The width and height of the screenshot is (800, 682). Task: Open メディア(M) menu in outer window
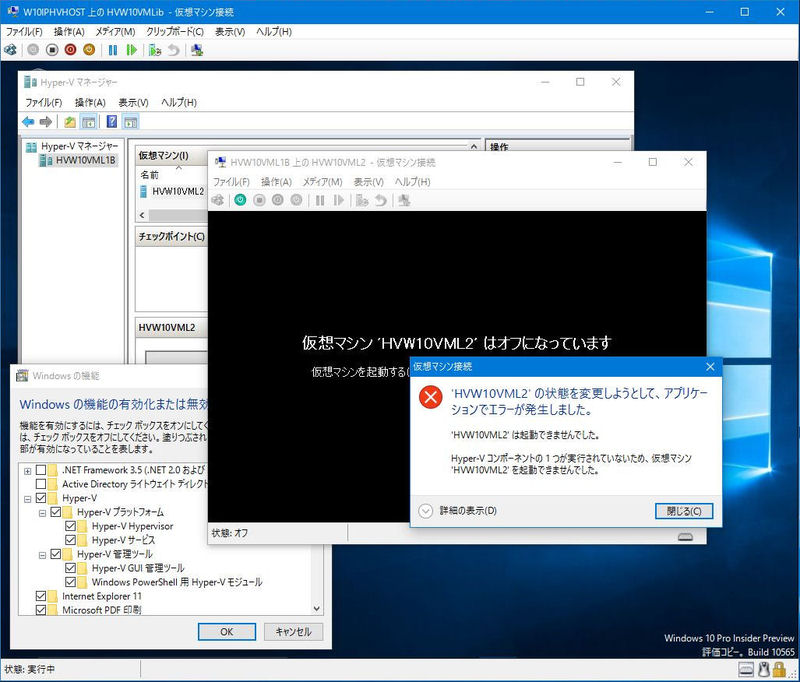coord(115,32)
